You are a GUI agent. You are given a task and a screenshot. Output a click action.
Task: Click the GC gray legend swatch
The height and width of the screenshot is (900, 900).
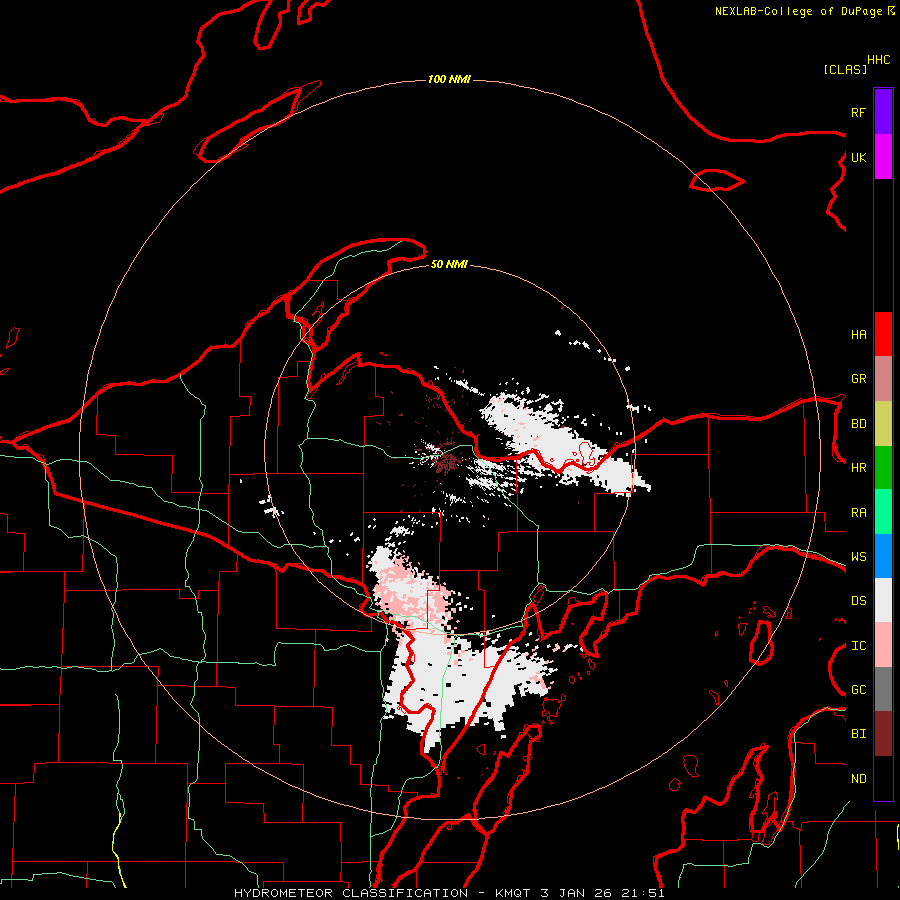883,689
